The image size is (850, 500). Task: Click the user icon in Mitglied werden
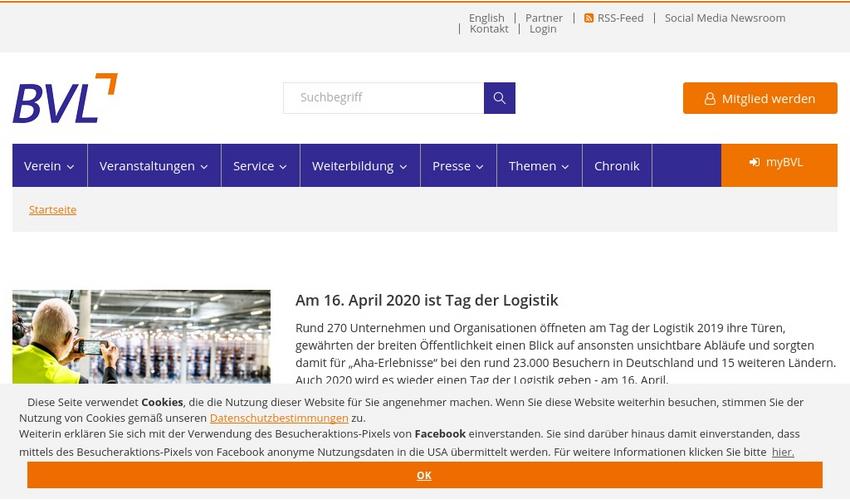(710, 99)
